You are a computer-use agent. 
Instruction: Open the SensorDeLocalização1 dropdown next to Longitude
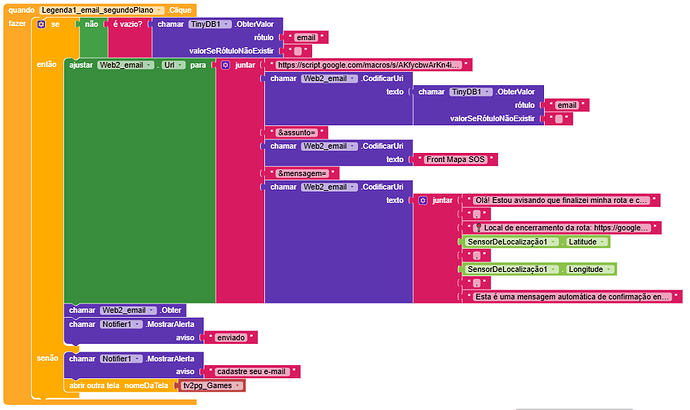(x=512, y=269)
